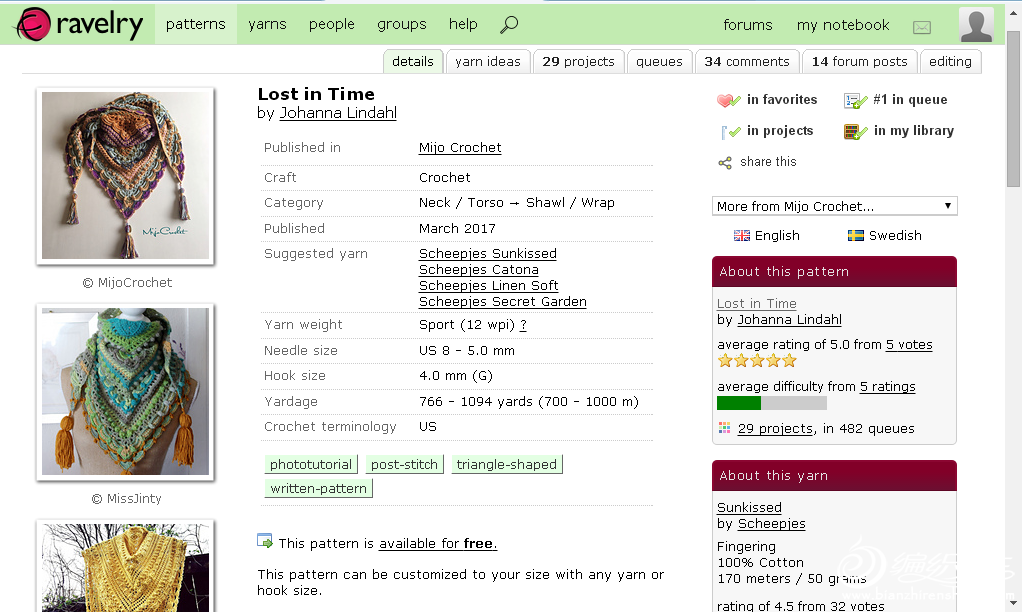Open Scheepjes Secret Garden yarn link
This screenshot has width=1022, height=612.
tap(503, 302)
